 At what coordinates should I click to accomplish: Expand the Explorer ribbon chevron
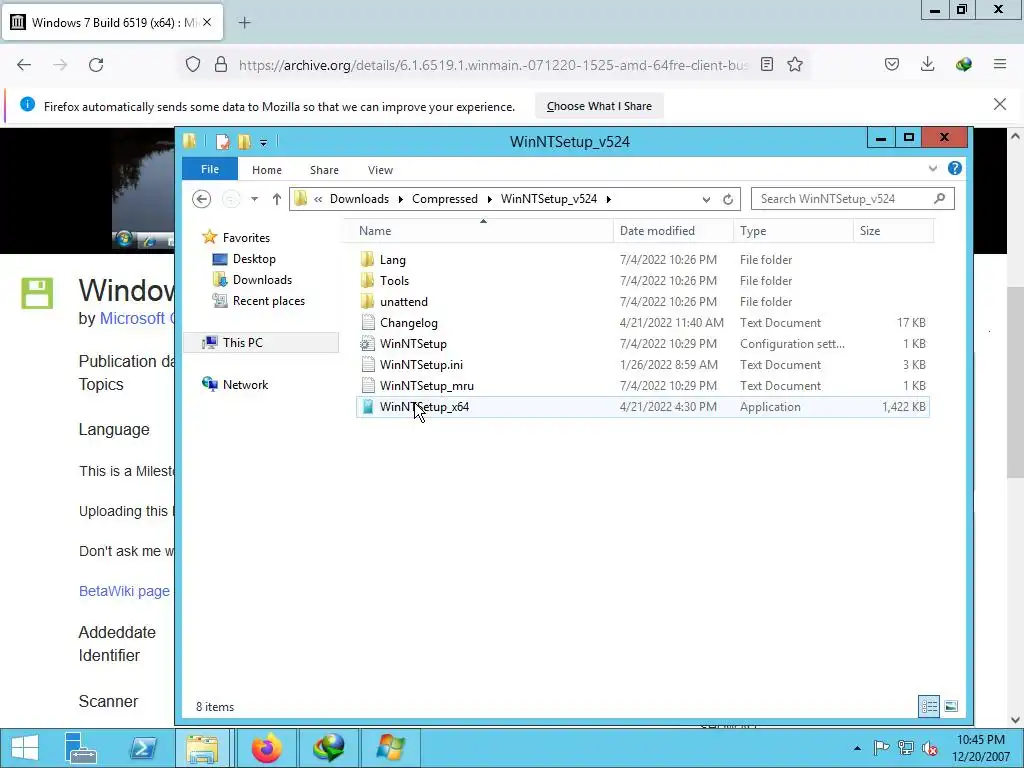tap(933, 168)
